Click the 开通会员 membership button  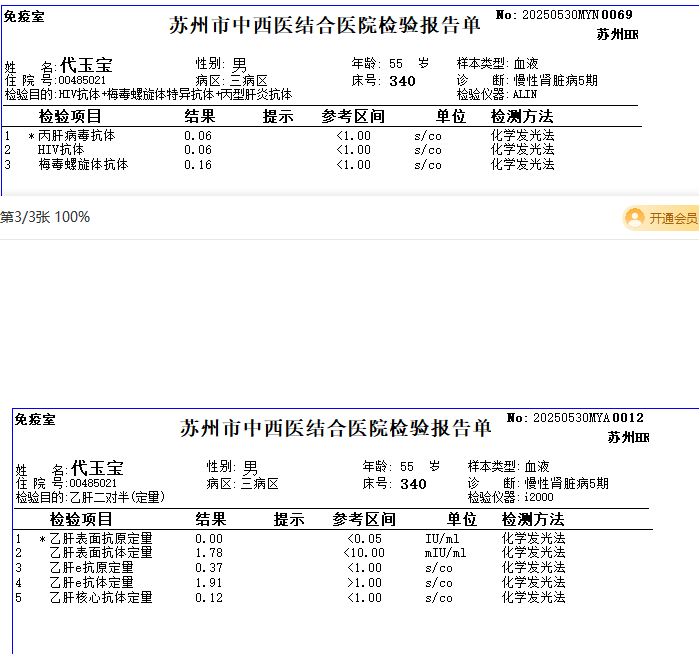[x=661, y=218]
